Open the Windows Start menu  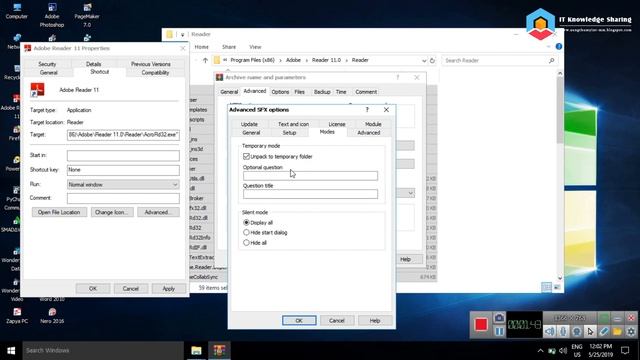[x=11, y=350]
